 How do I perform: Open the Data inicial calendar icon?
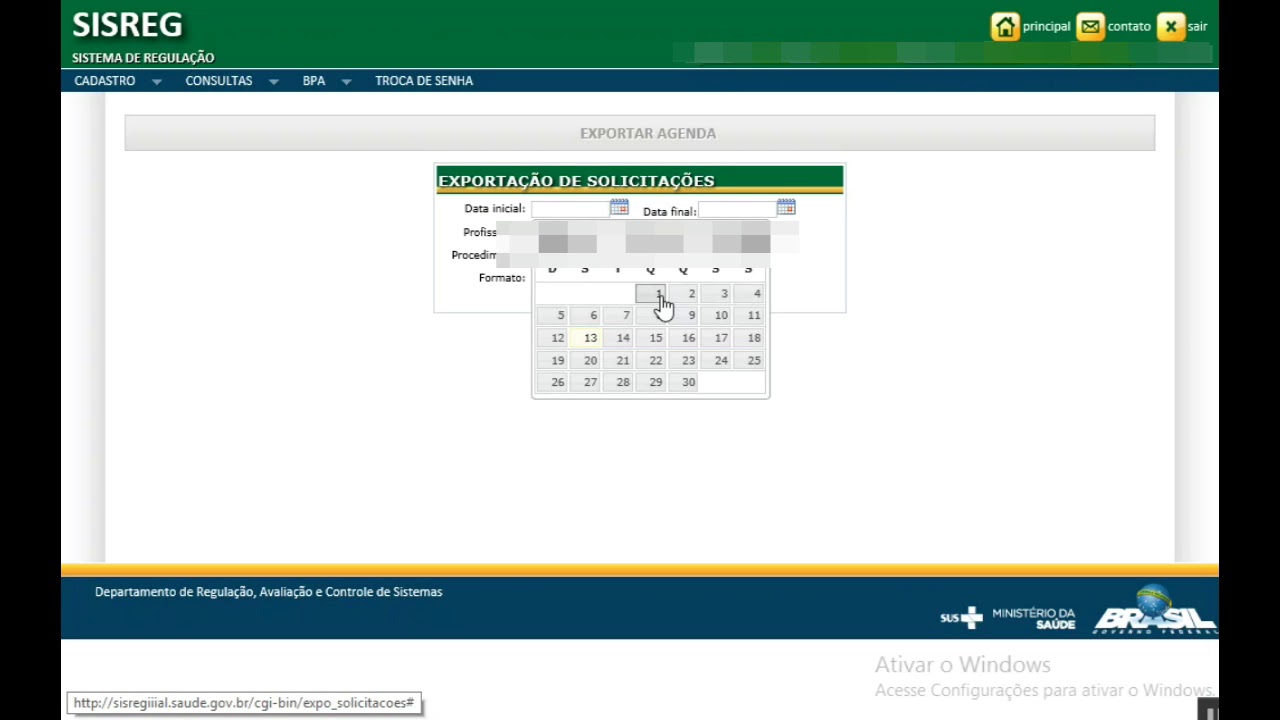tap(619, 207)
